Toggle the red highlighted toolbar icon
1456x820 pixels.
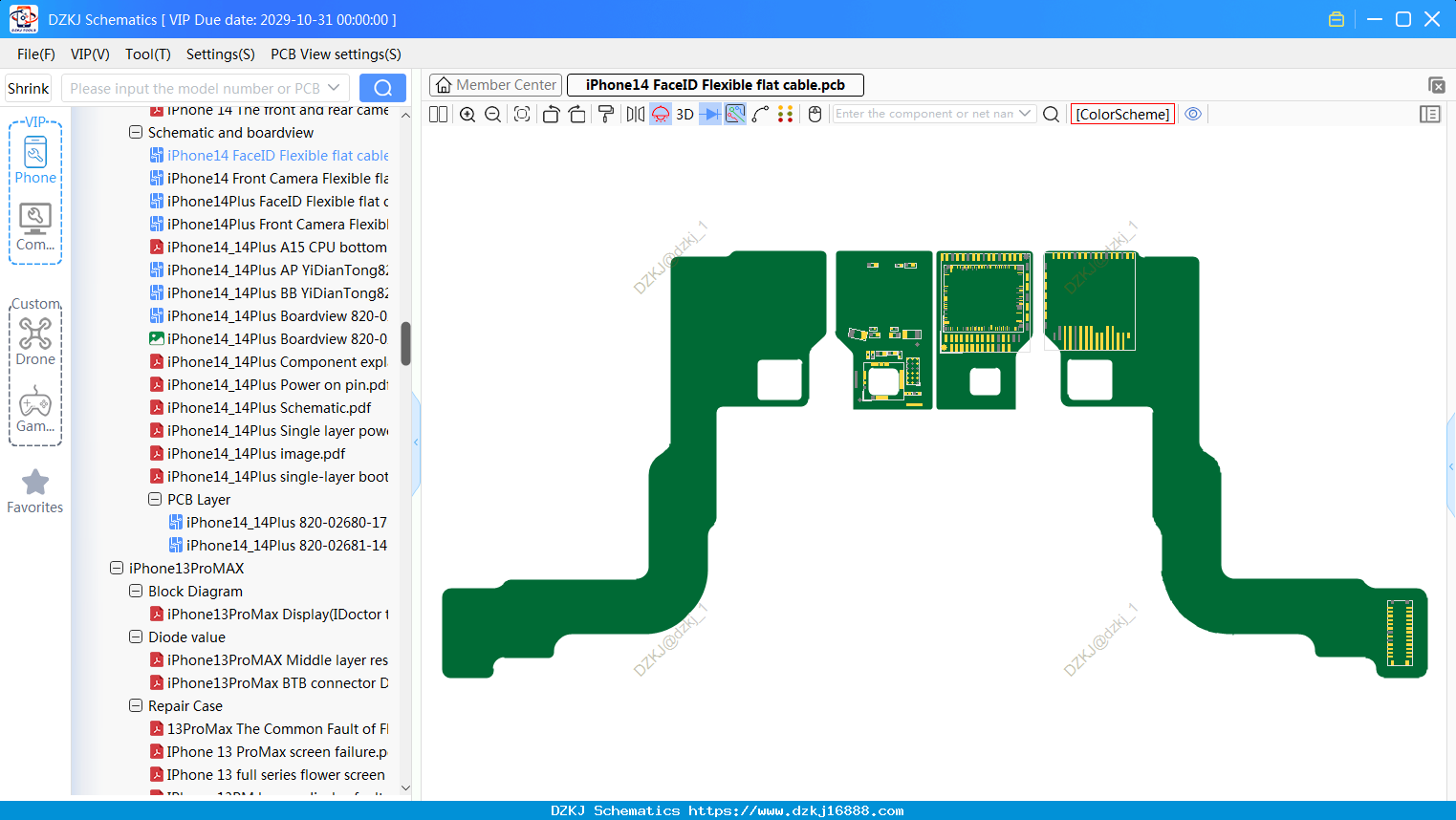(661, 115)
